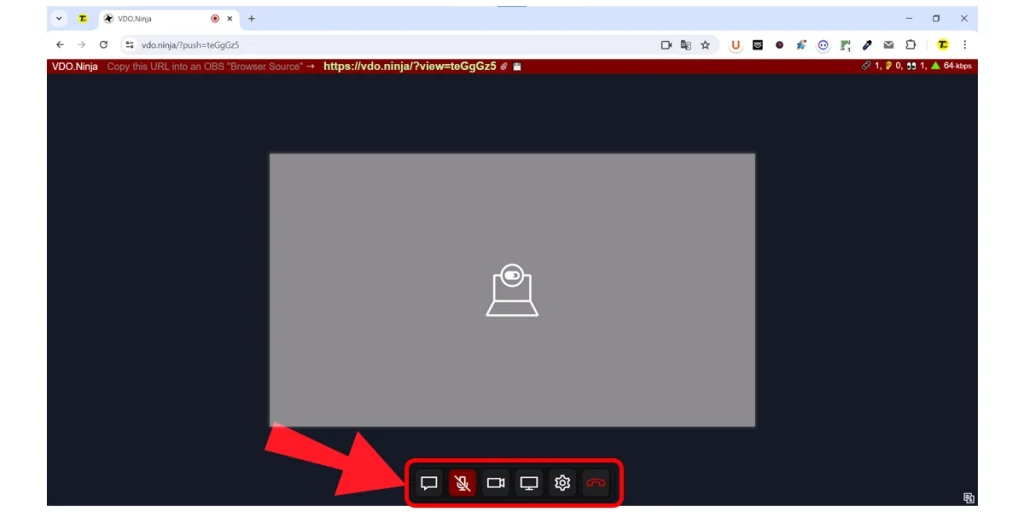Close the VDO.Ninja tab
The width and height of the screenshot is (1024, 512).
tap(229, 19)
